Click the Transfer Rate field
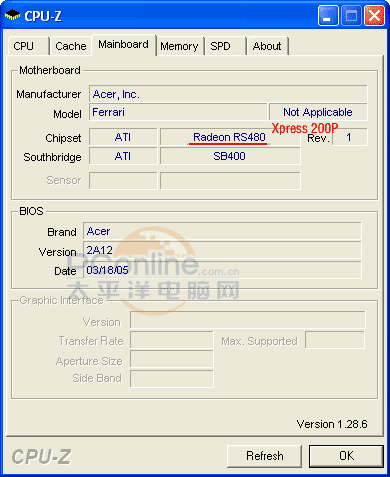 tap(172, 340)
